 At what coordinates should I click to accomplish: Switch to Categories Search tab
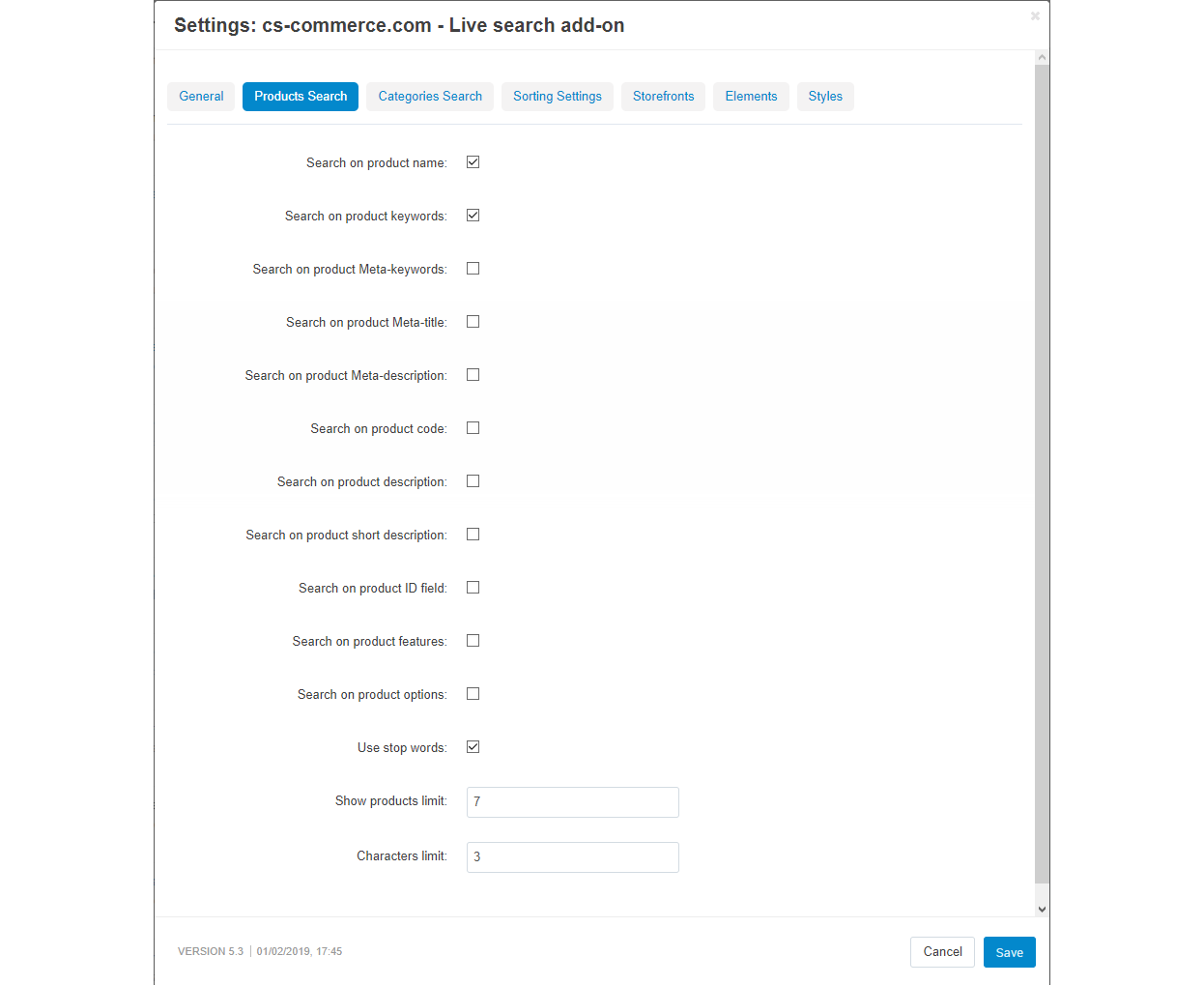pos(430,97)
